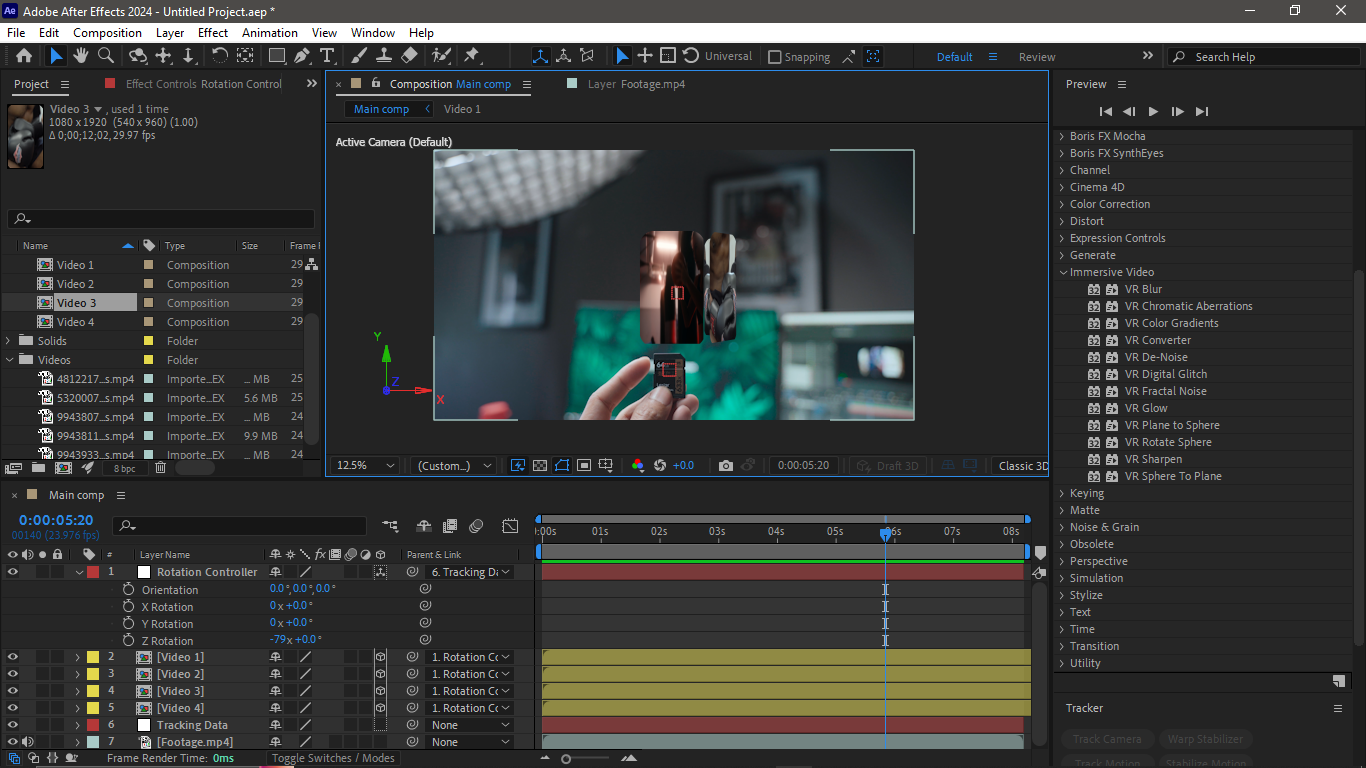Play the preview
Screen dimensions: 1366x768
point(1153,111)
